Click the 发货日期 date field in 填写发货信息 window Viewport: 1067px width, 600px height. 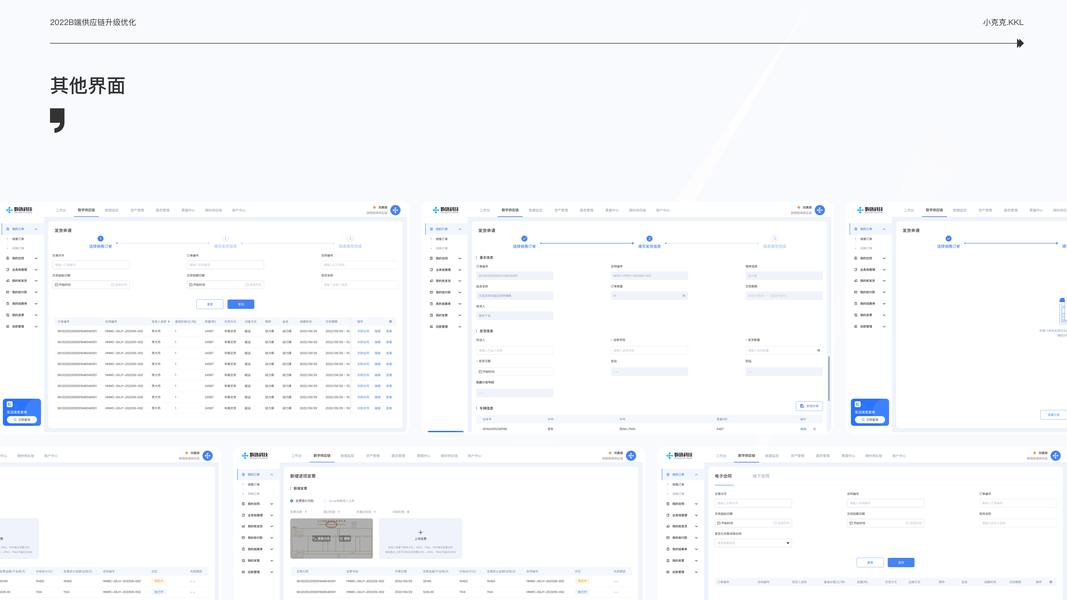(x=514, y=371)
